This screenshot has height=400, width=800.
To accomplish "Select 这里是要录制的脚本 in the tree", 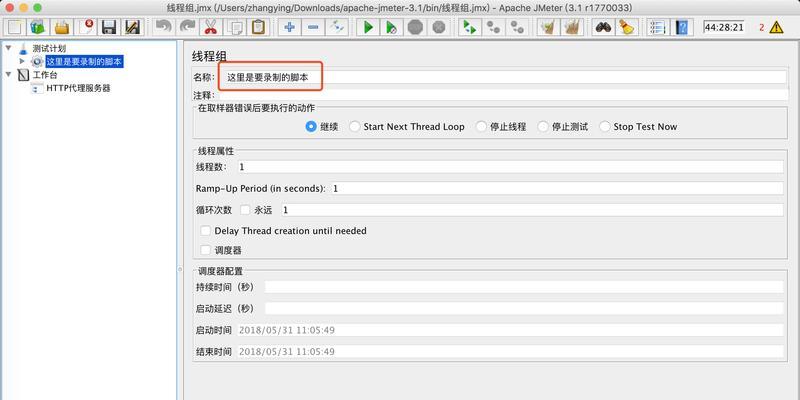I will tap(85, 62).
